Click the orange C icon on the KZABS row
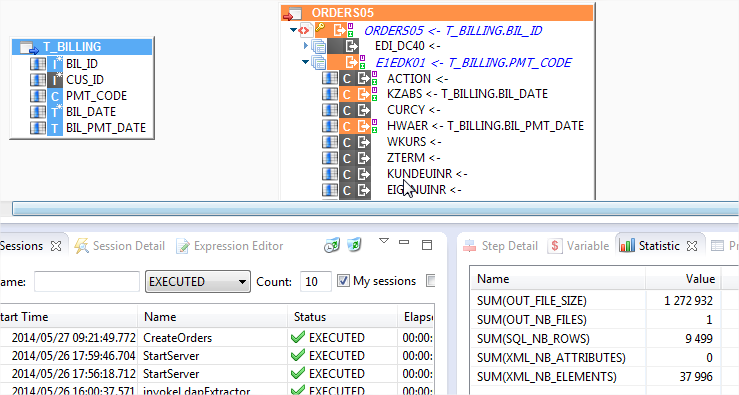Image resolution: width=739 pixels, height=395 pixels. [x=347, y=94]
